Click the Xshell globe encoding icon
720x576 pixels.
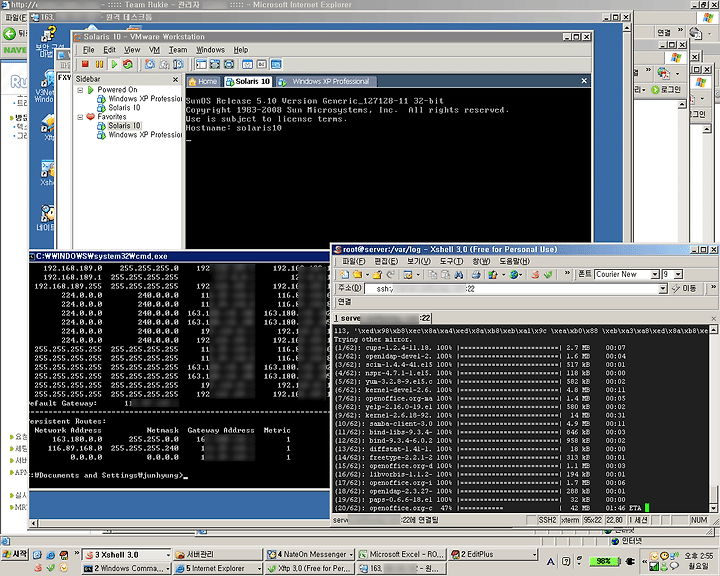[514, 275]
